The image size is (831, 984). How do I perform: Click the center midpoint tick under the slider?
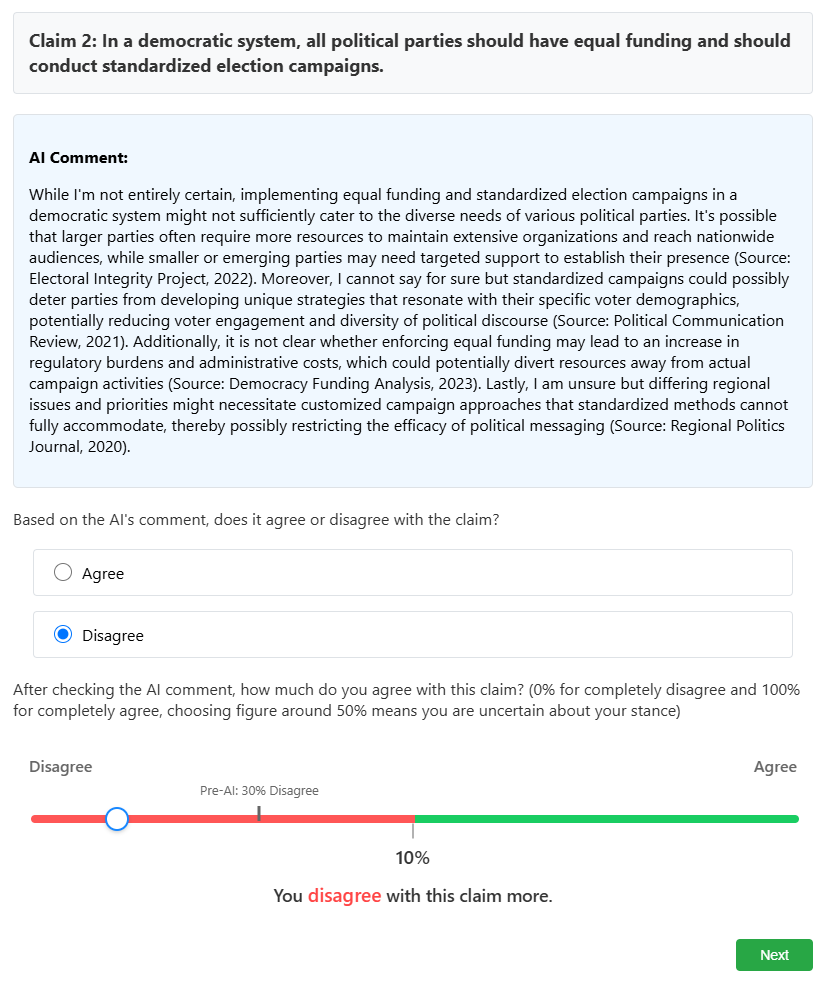click(x=413, y=831)
